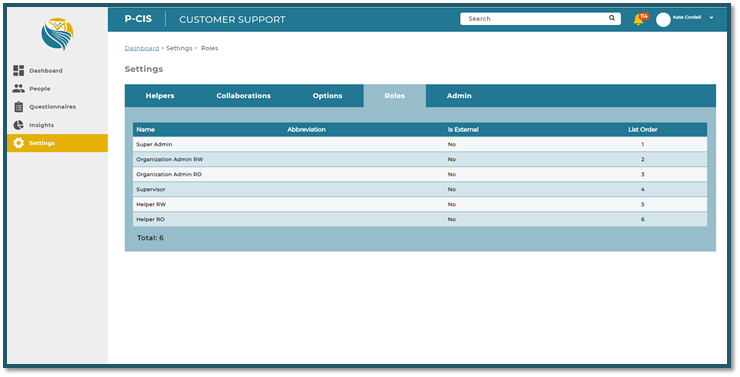Image resolution: width=740 pixels, height=377 pixels.
Task: Select the Helper RW role row
Action: click(x=420, y=204)
